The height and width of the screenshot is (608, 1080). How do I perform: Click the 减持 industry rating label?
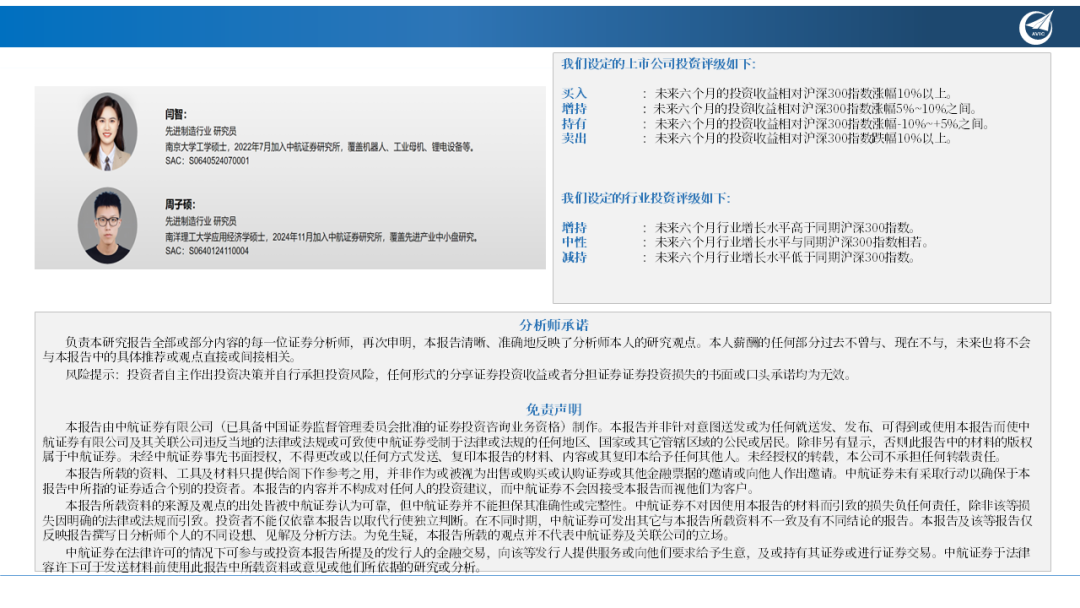pos(574,258)
